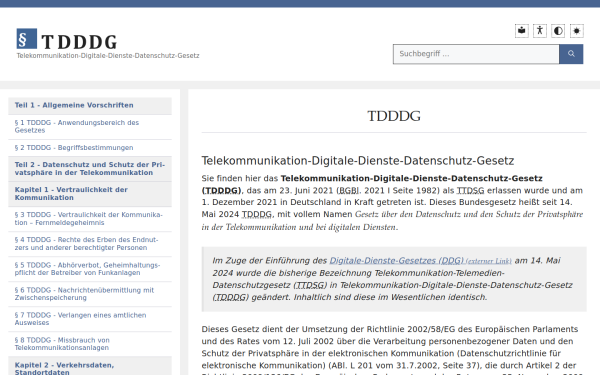Open § 6 TDDDG Nachrichtenübermittlung mit Zwischenspeicherung
Screen dimensions: 600x375
coord(90,294)
